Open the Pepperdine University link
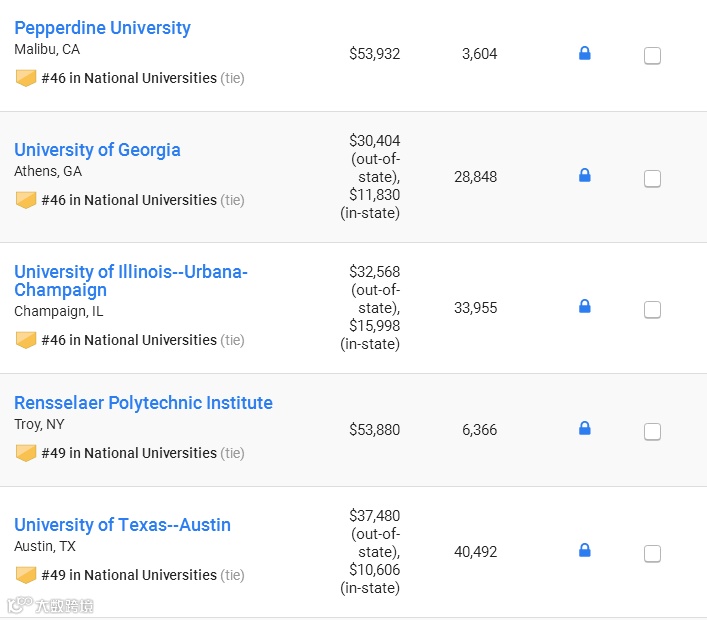This screenshot has width=707, height=620. coord(102,28)
